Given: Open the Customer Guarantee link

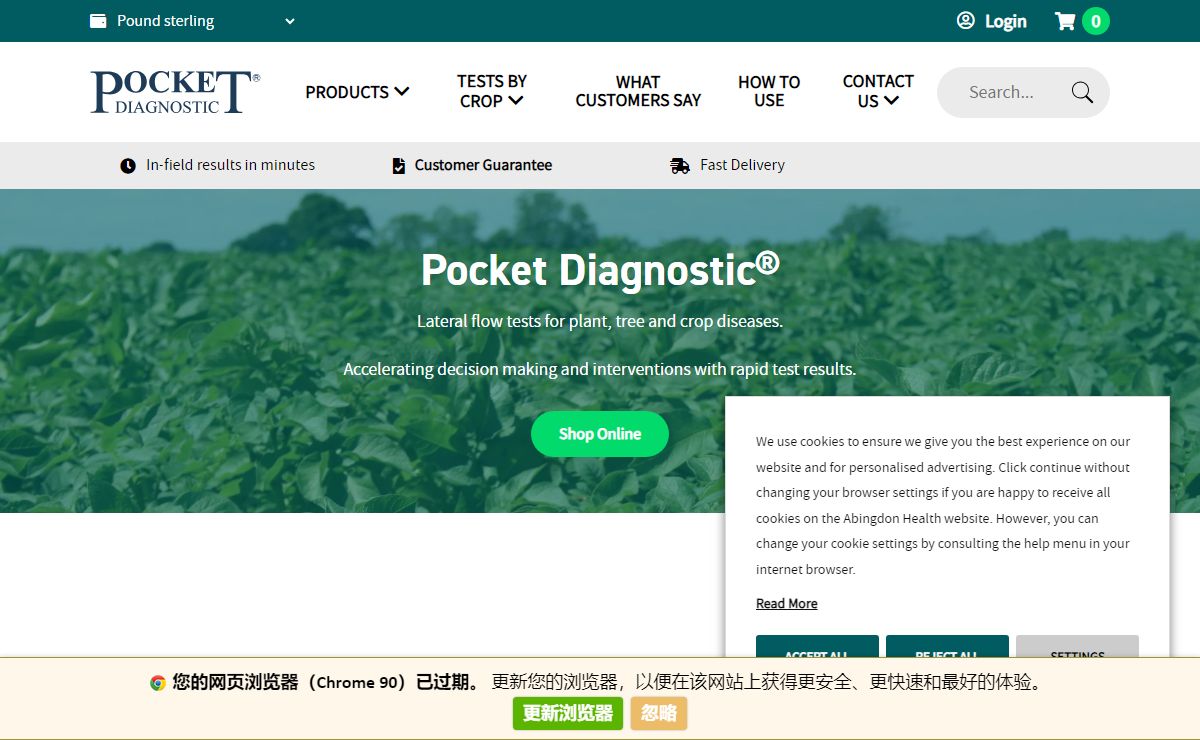Looking at the screenshot, I should coord(483,165).
